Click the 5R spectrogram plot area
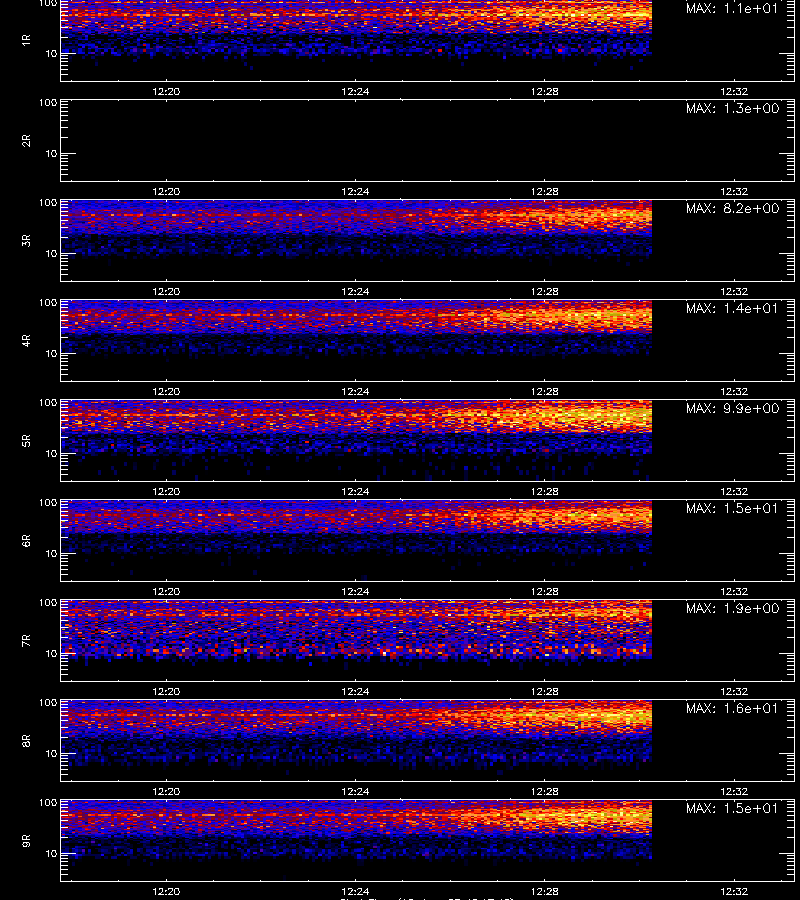This screenshot has height=900, width=800. pos(428,441)
